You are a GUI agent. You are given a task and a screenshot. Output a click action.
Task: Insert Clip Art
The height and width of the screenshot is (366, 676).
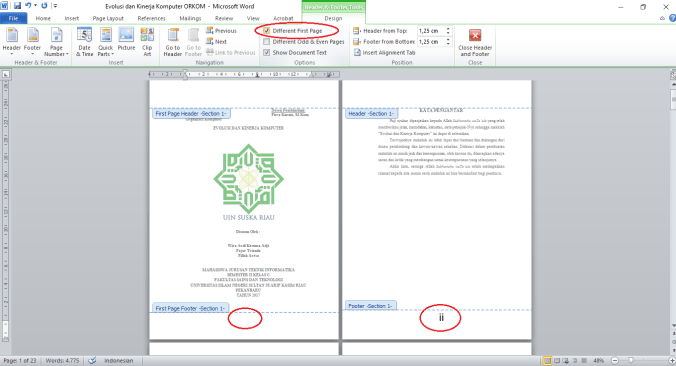147,42
